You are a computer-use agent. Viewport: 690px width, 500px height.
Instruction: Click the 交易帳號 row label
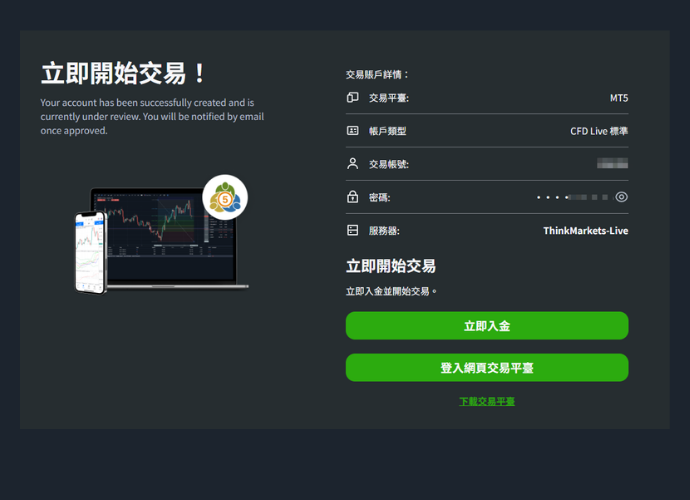[389, 164]
